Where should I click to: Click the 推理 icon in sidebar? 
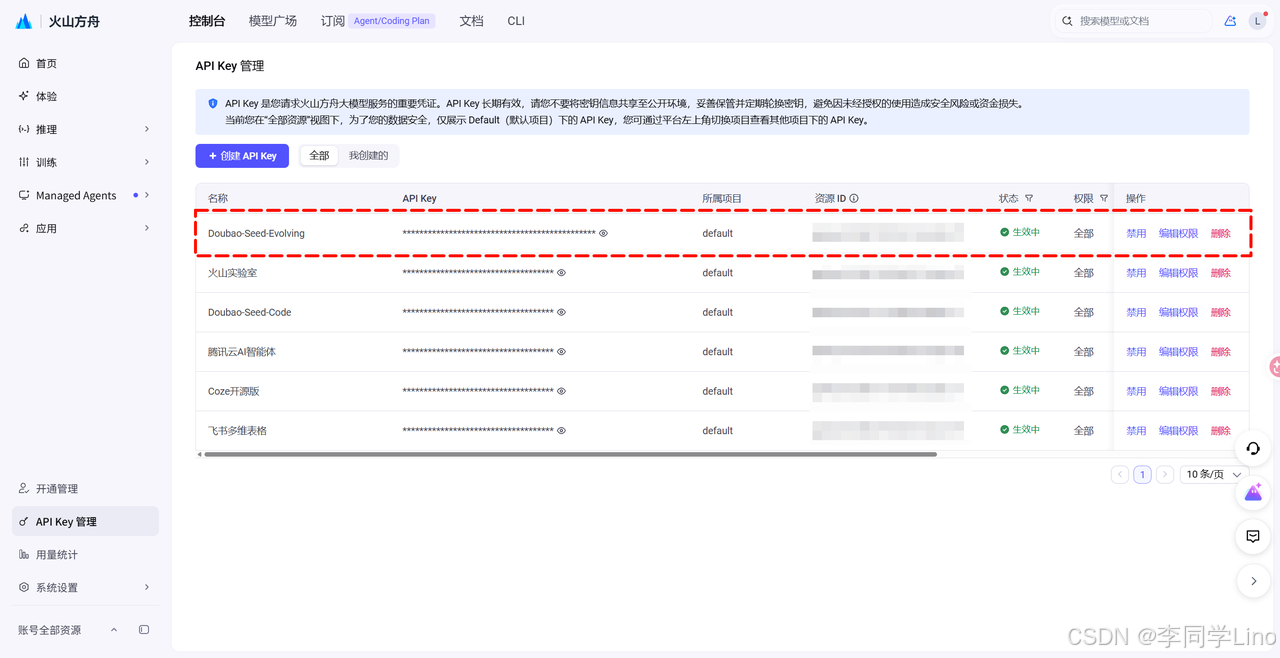(x=24, y=129)
